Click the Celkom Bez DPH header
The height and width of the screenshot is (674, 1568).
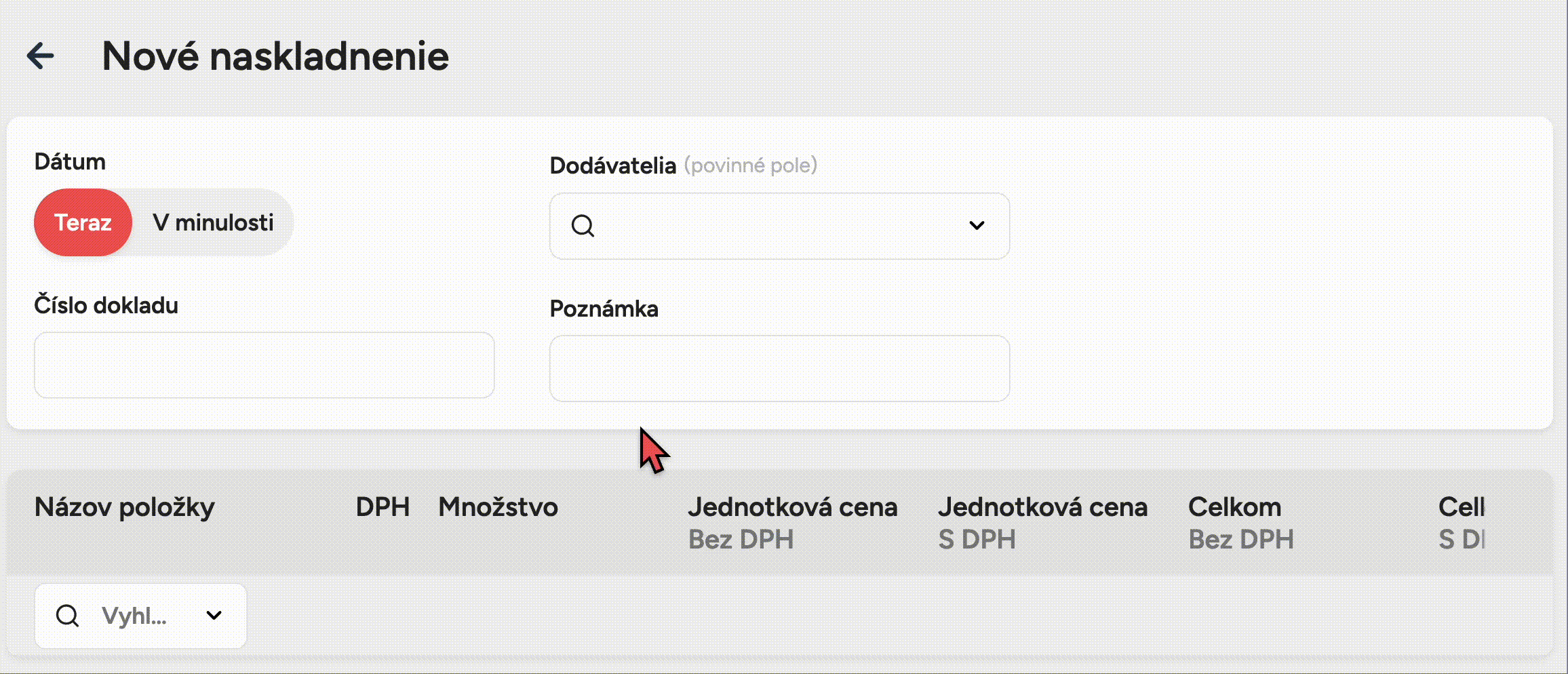[1240, 522]
